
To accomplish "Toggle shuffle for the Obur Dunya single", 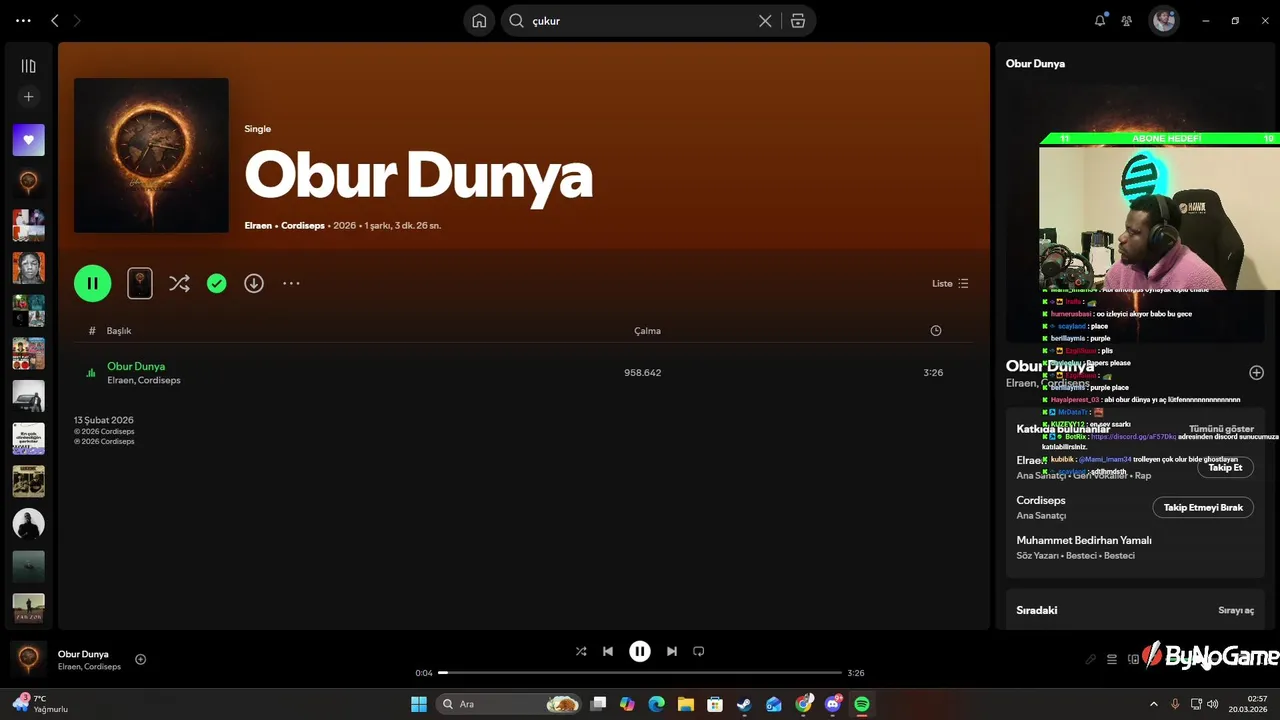I will (x=179, y=283).
